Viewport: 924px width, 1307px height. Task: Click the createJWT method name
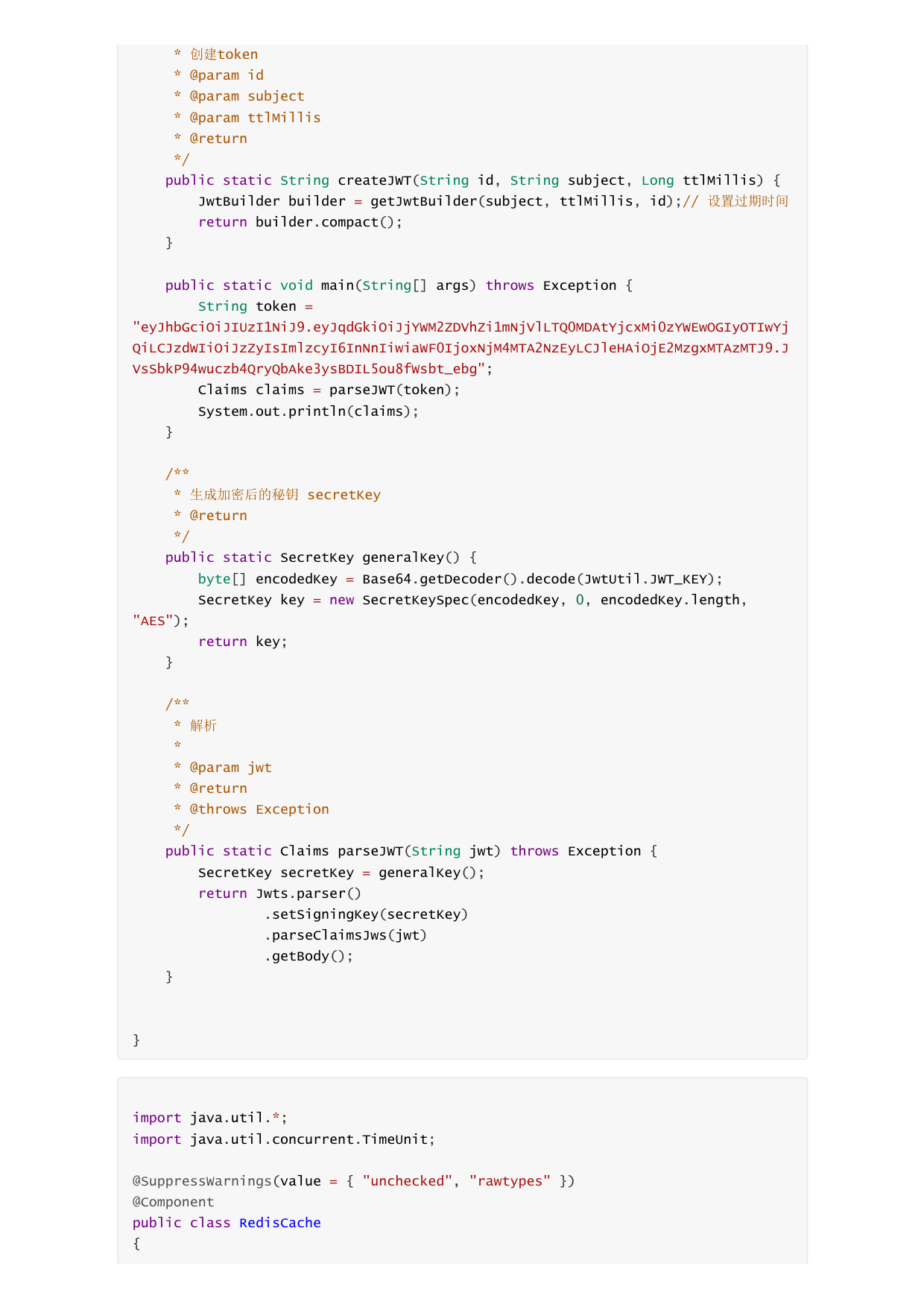(x=375, y=180)
